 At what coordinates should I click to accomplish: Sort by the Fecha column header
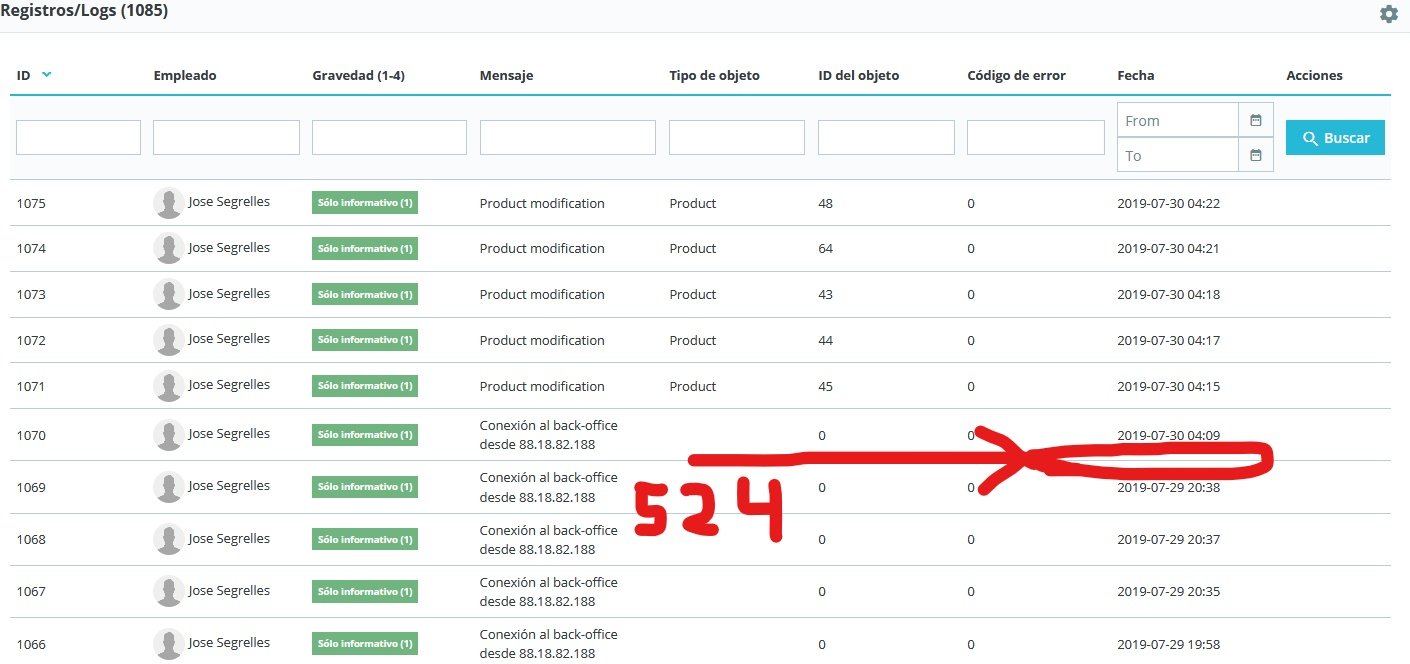tap(1136, 75)
